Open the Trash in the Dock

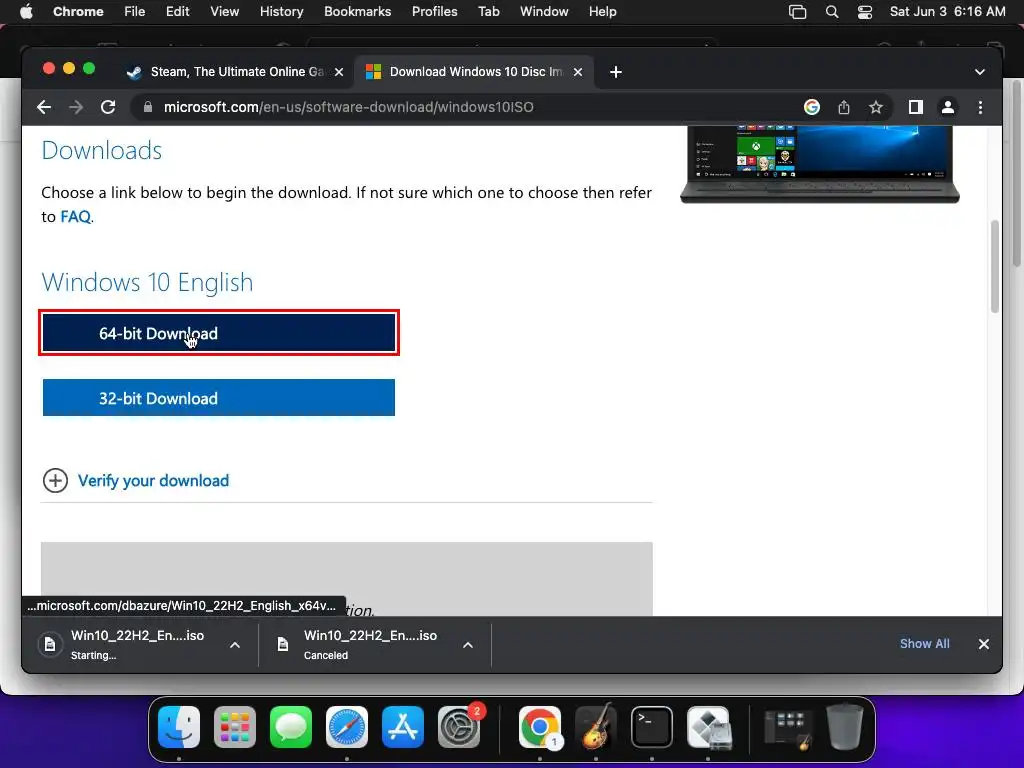(844, 727)
